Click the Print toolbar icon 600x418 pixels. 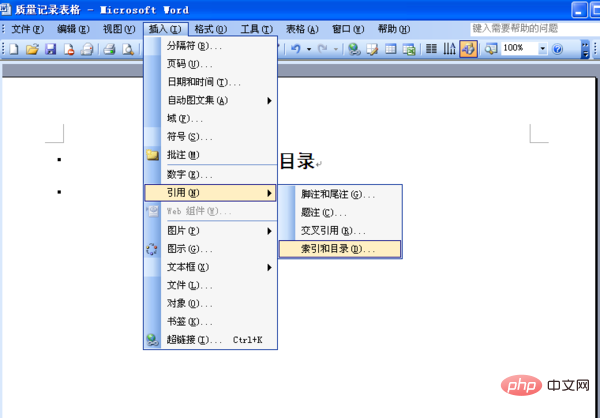87,48
